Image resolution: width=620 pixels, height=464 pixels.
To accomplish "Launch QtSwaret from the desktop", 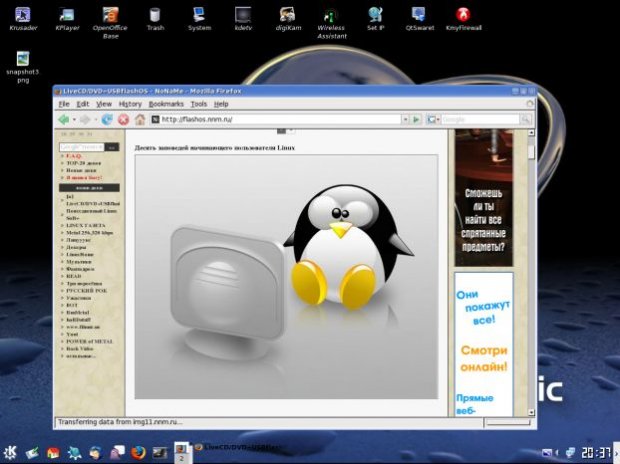I will pos(420,18).
